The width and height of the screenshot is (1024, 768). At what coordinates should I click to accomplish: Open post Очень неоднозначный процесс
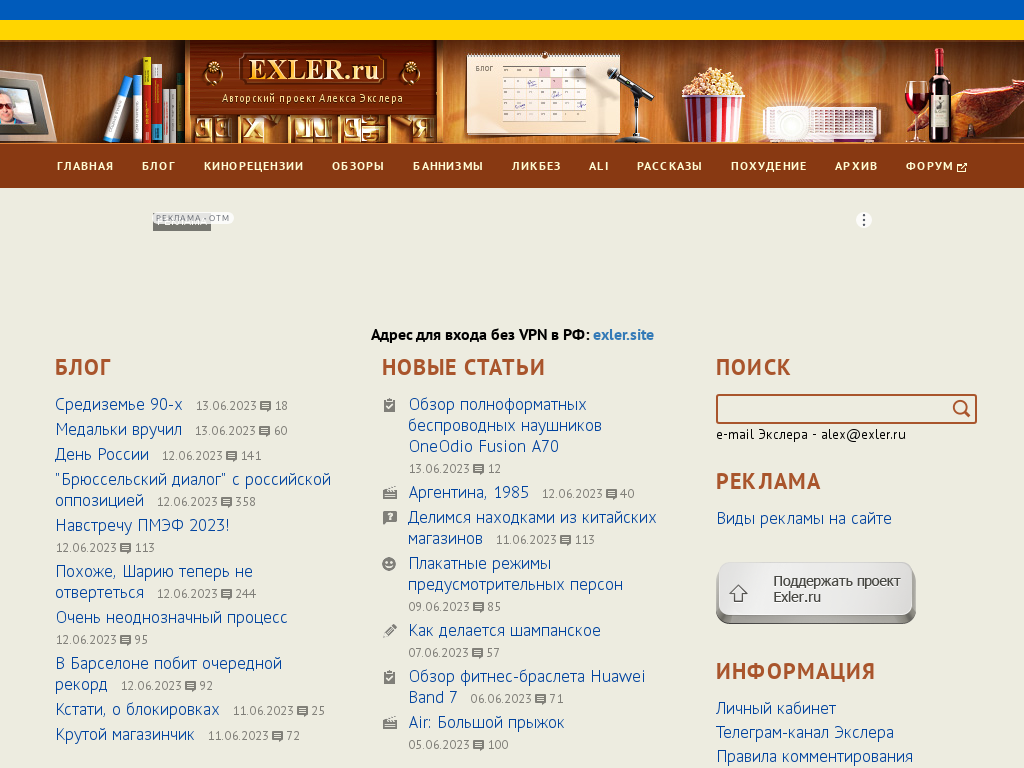pyautogui.click(x=171, y=618)
